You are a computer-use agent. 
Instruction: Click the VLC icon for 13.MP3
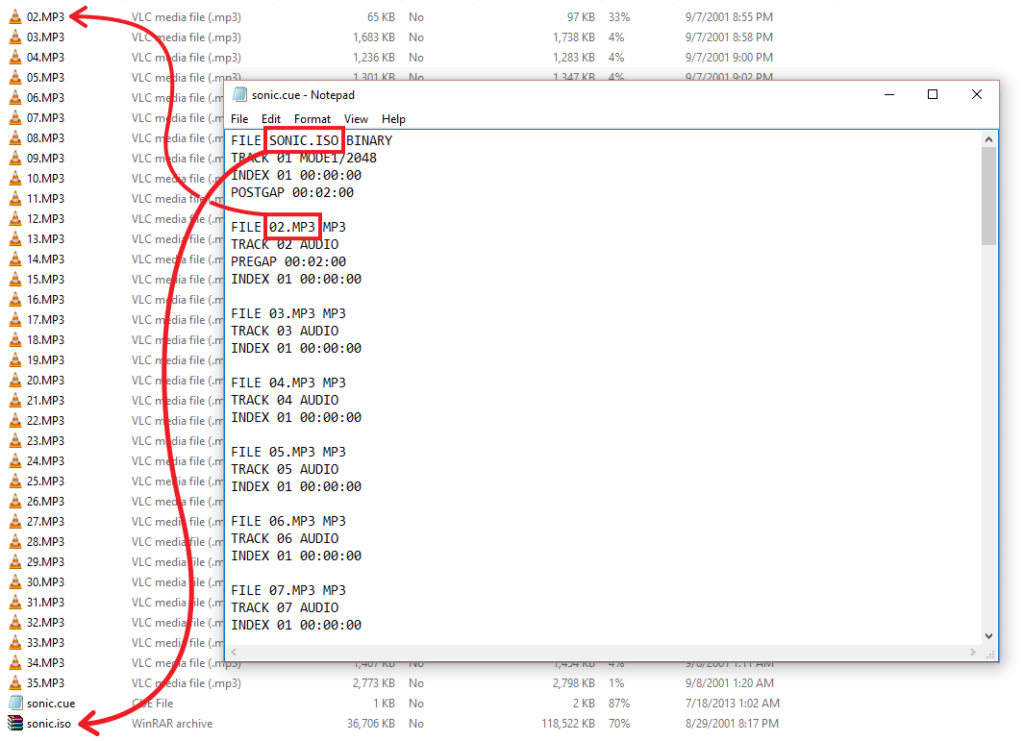point(15,239)
